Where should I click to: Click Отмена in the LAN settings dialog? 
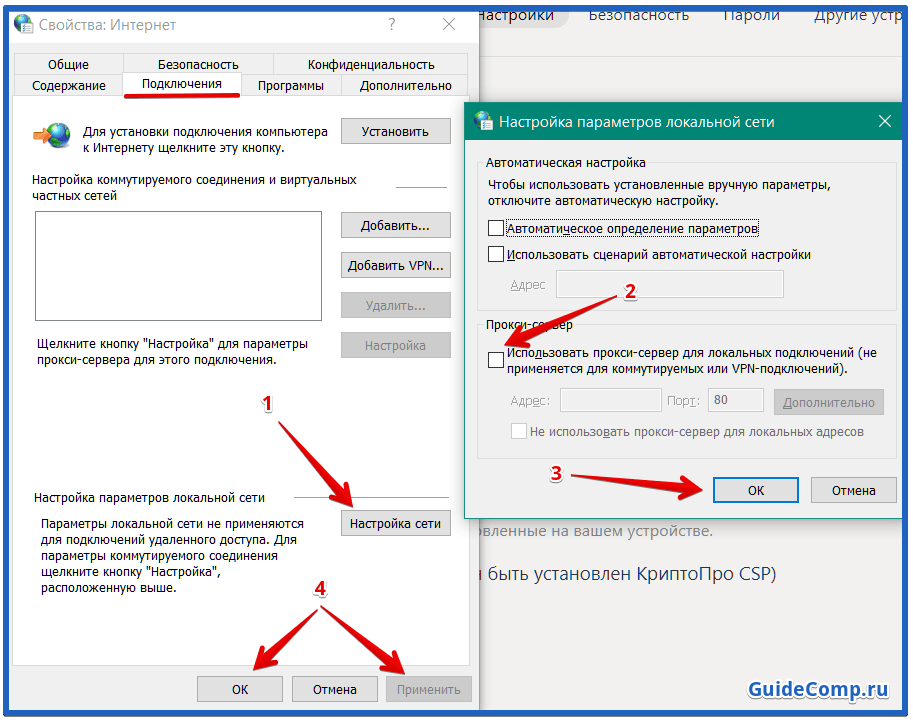(854, 491)
